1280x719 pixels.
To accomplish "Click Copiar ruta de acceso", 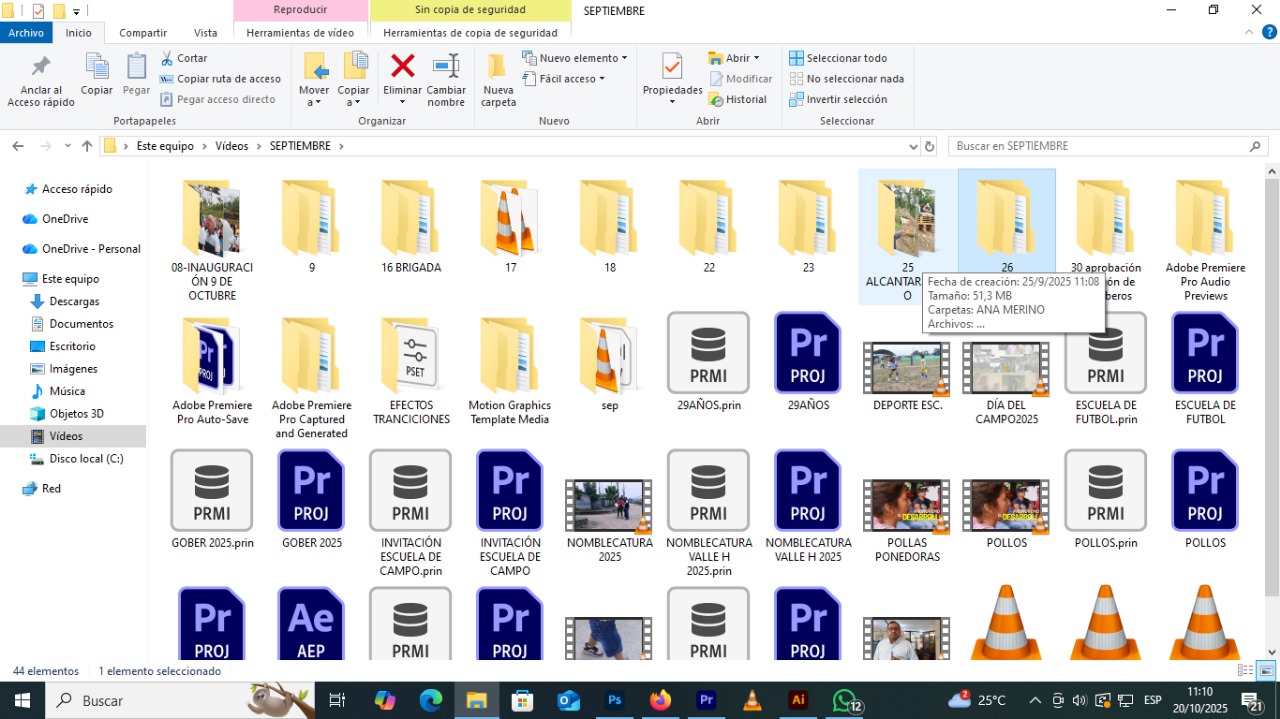I will point(220,79).
